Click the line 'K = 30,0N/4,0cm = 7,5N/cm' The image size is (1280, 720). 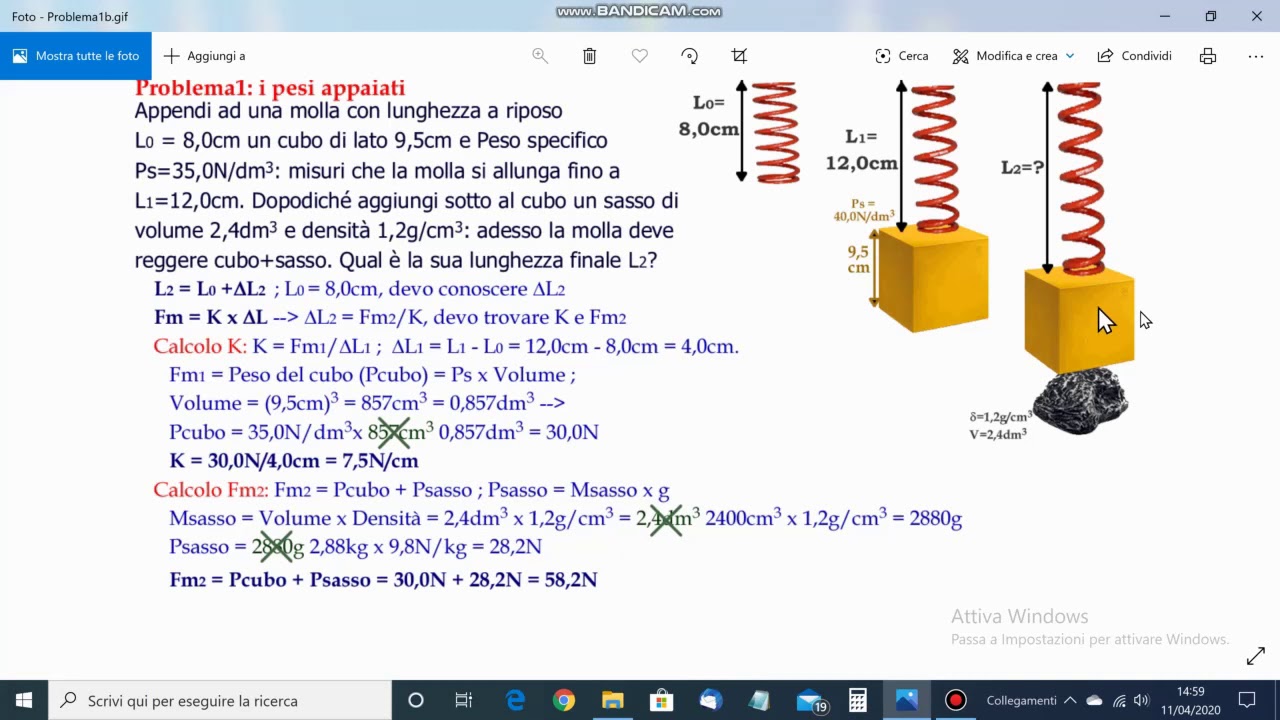[294, 461]
